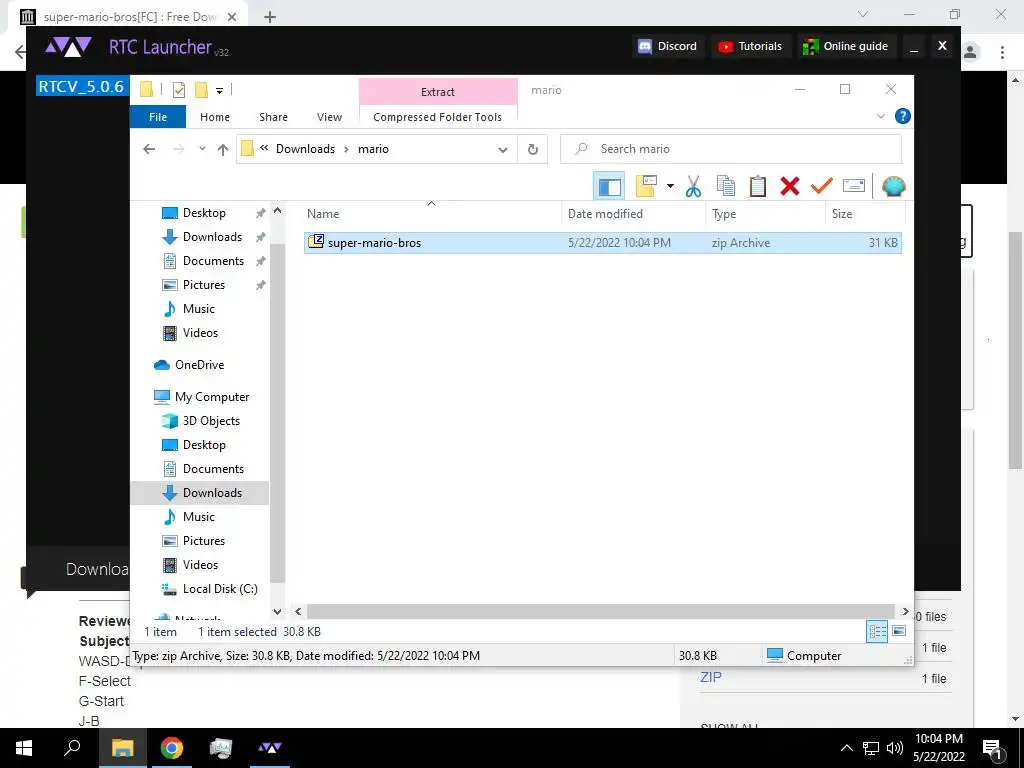Image resolution: width=1024 pixels, height=768 pixels.
Task: Open Music under Quick access
Action: click(x=199, y=309)
